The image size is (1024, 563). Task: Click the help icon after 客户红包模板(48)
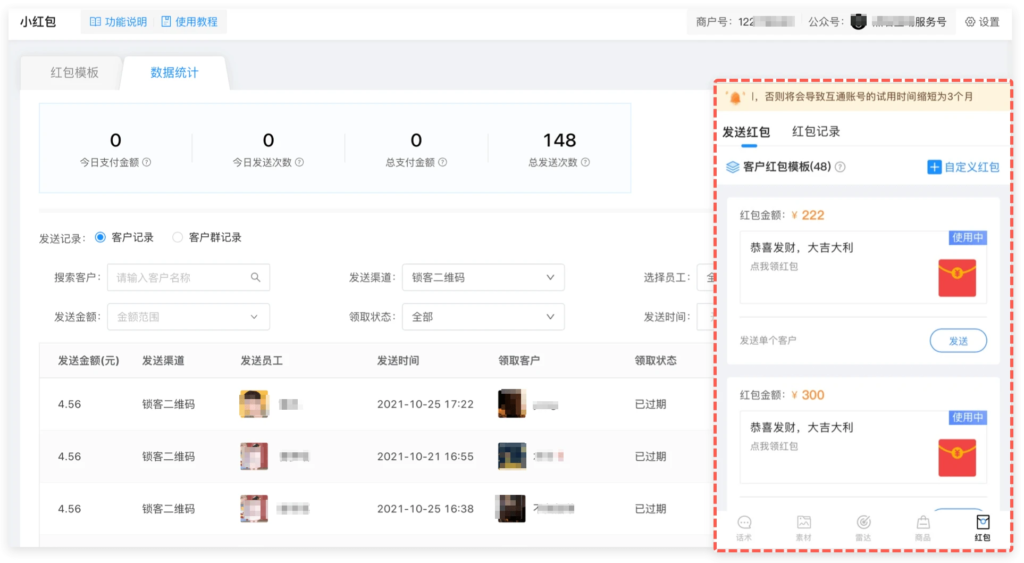coord(840,167)
